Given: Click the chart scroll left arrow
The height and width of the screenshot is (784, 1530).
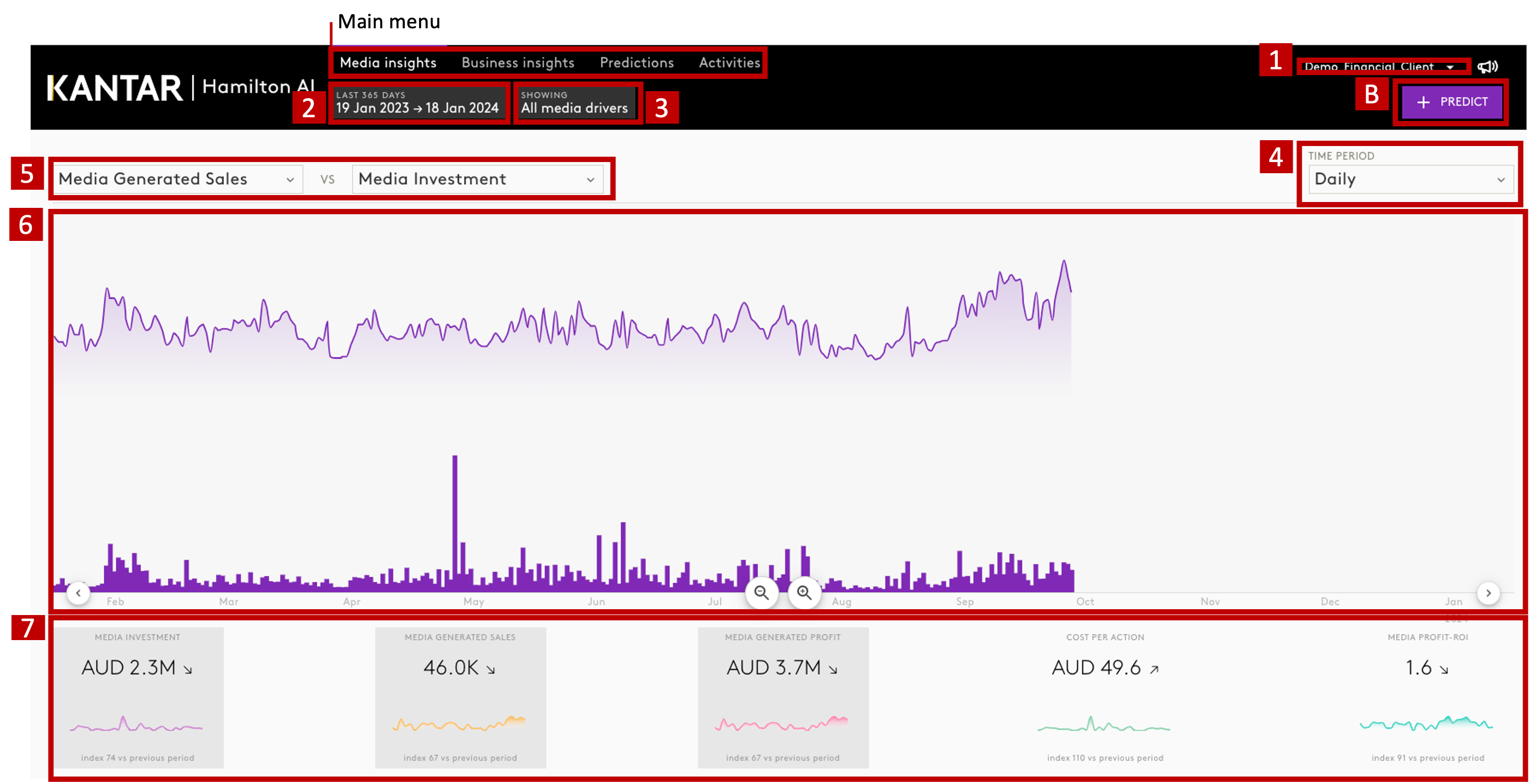Looking at the screenshot, I should (78, 592).
